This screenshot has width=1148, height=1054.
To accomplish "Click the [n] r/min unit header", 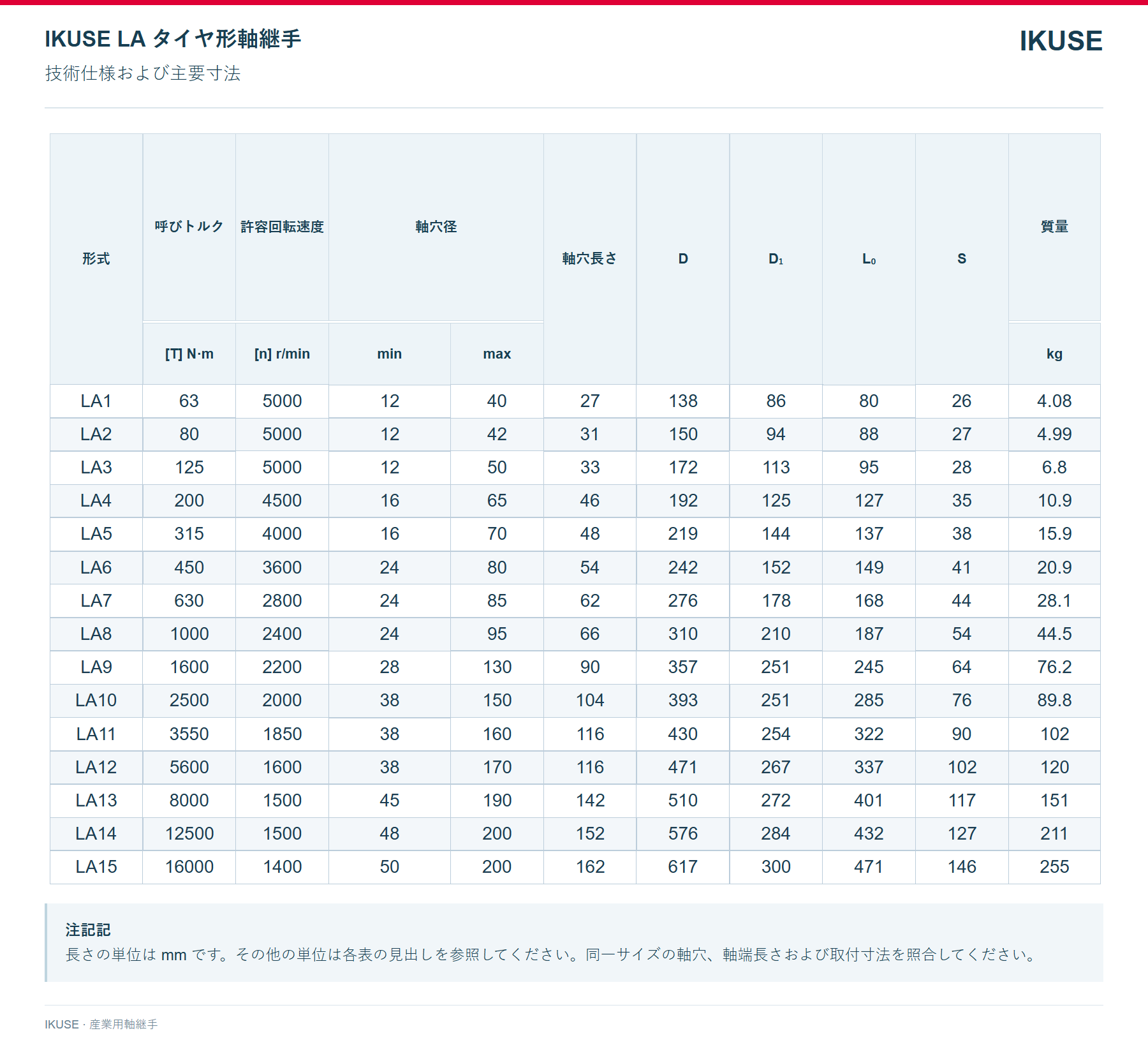I will click(282, 353).
